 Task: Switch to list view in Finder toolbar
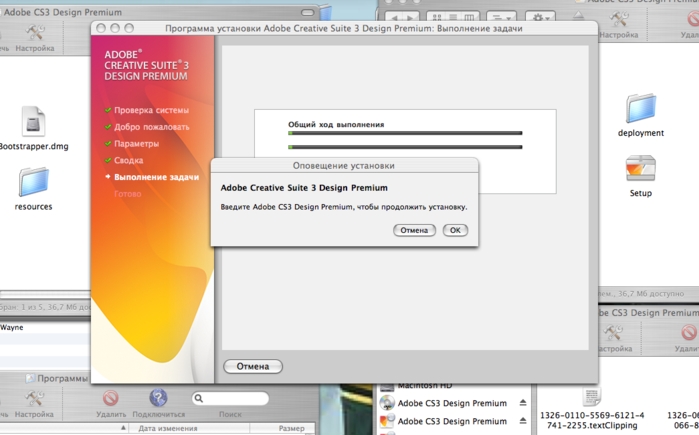tap(453, 18)
